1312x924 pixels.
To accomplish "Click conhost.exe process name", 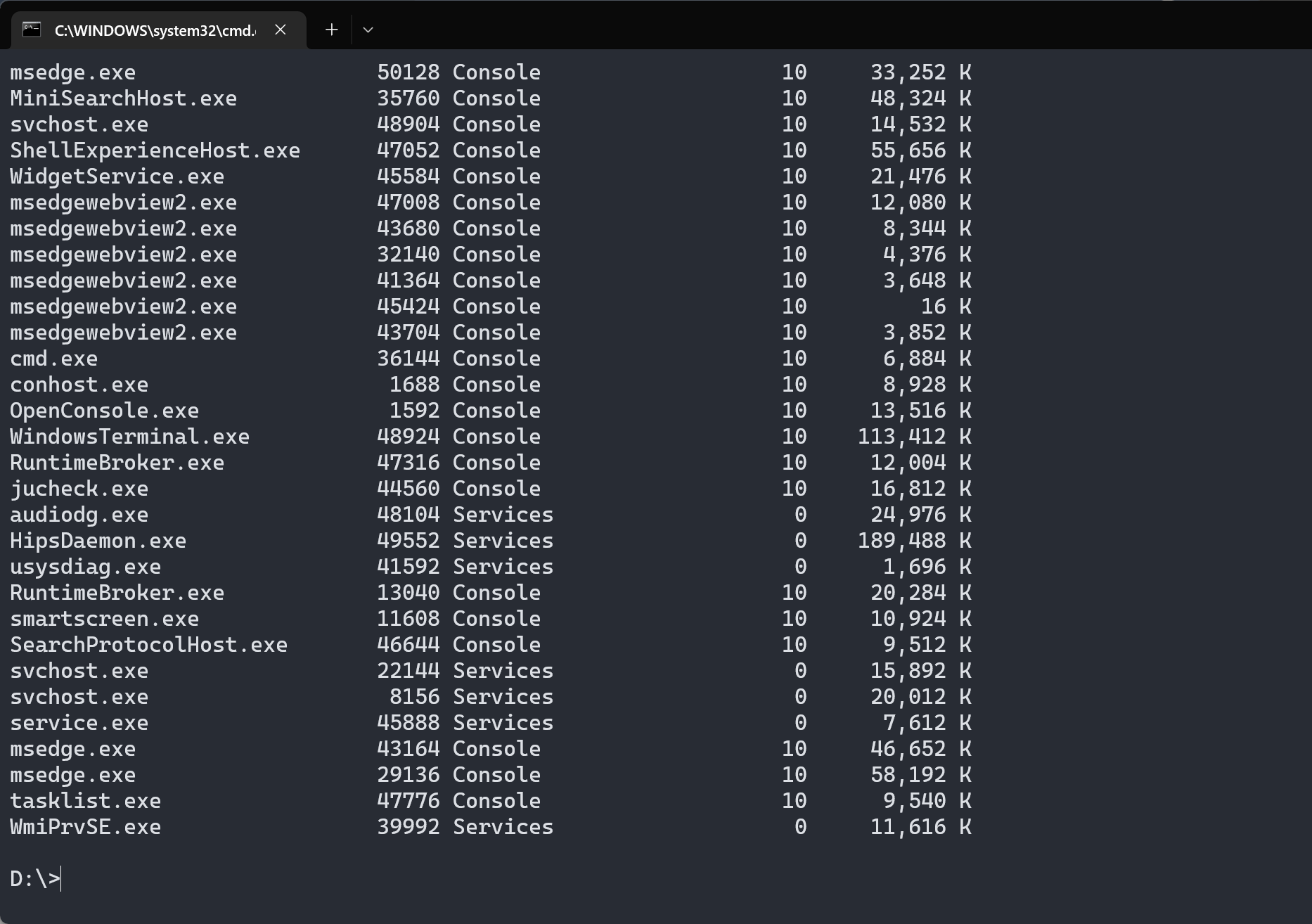I will (79, 385).
